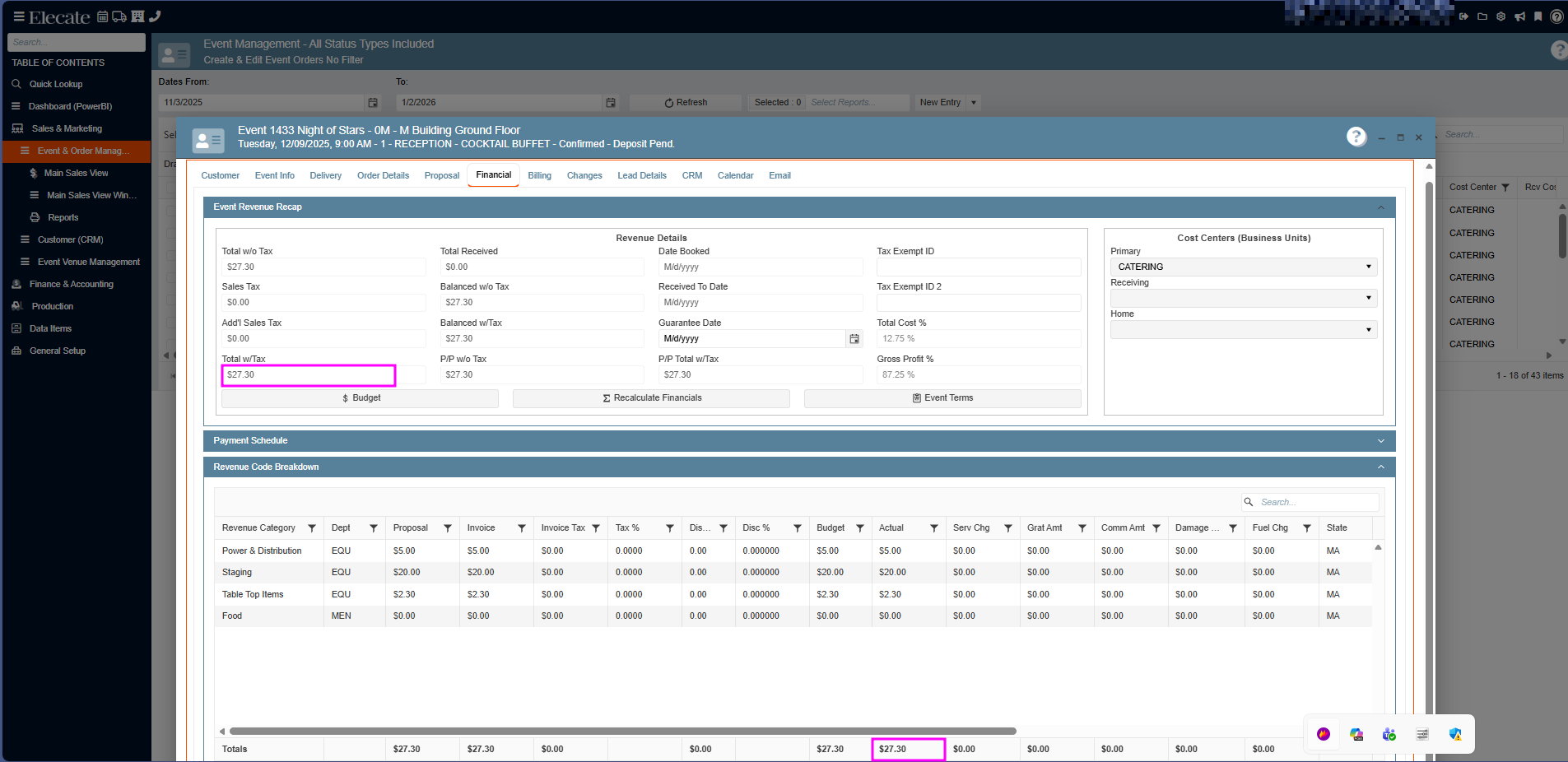The height and width of the screenshot is (762, 1568).
Task: Click the help icon in event dialog
Action: pyautogui.click(x=1356, y=137)
